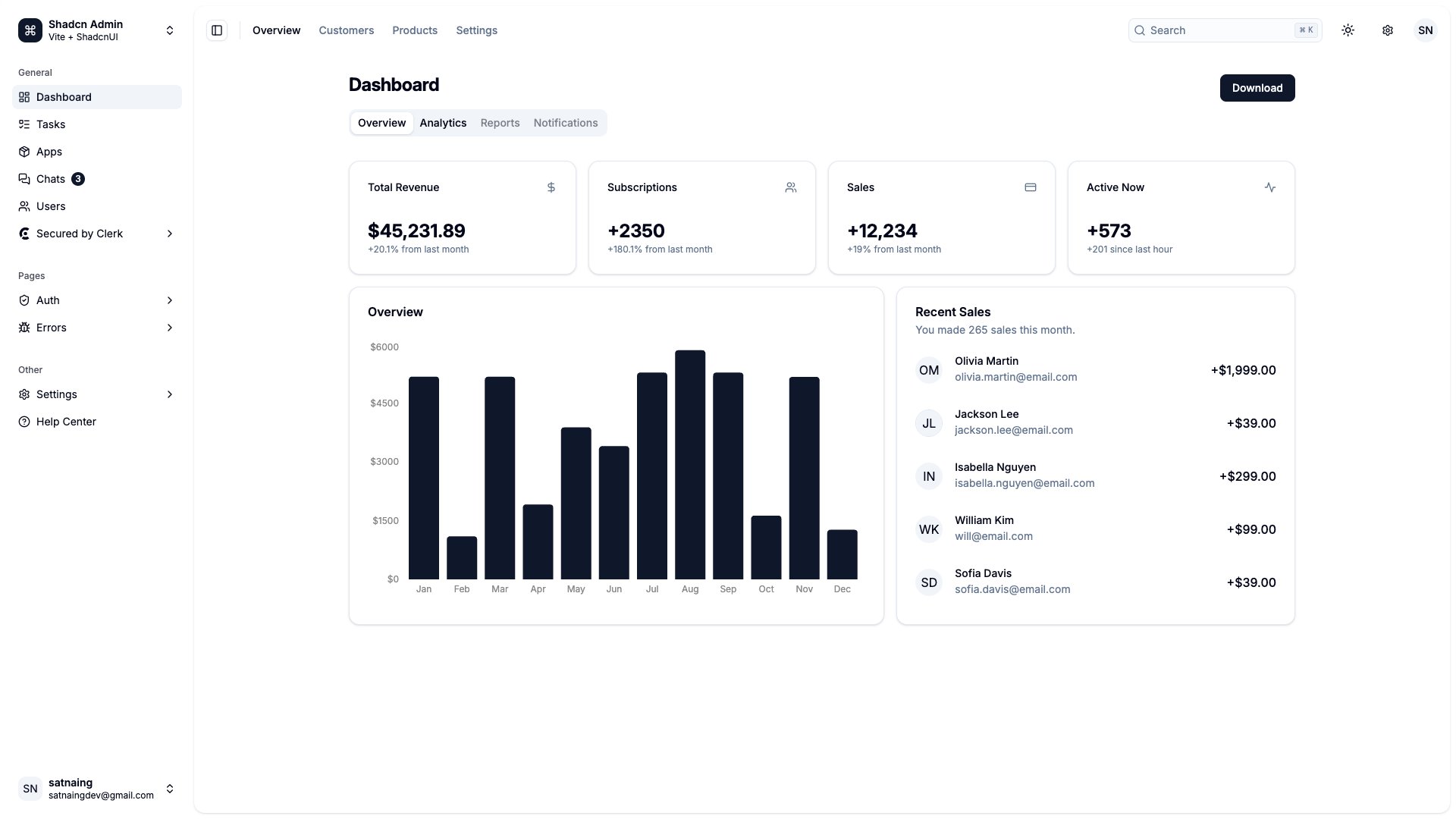This screenshot has height=819, width=1456.
Task: Expand the Auth pages section
Action: coord(96,300)
